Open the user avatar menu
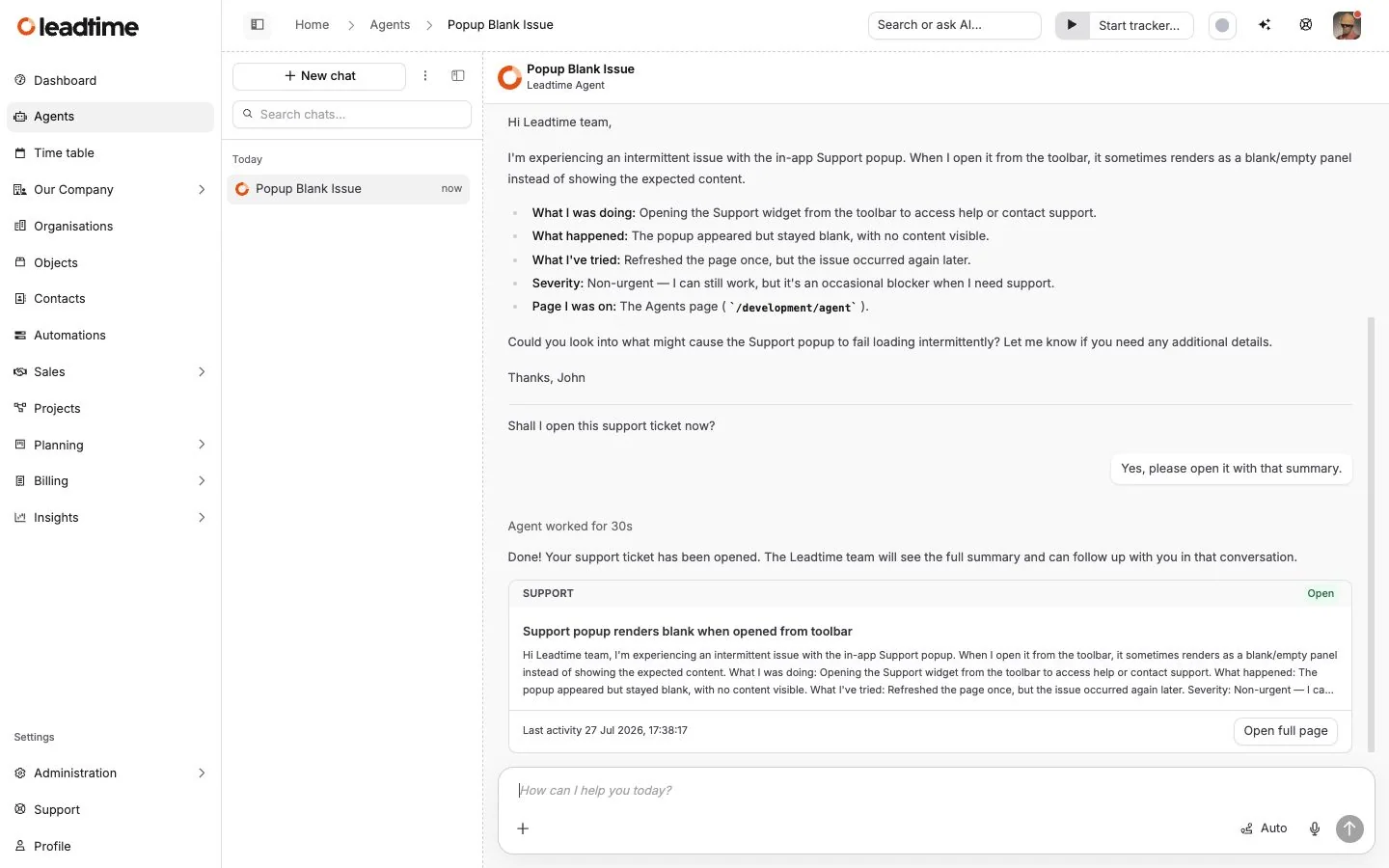Screen dimensions: 1389x868 pos(1347,25)
